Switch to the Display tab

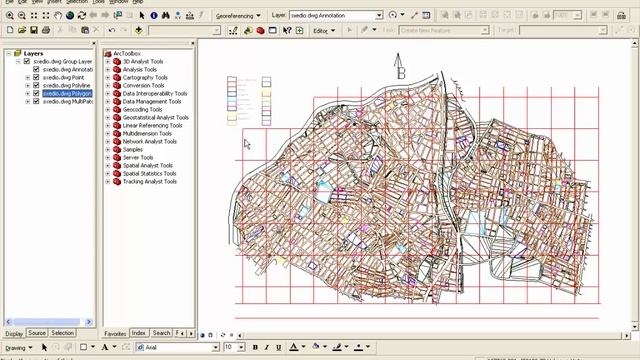(14, 334)
